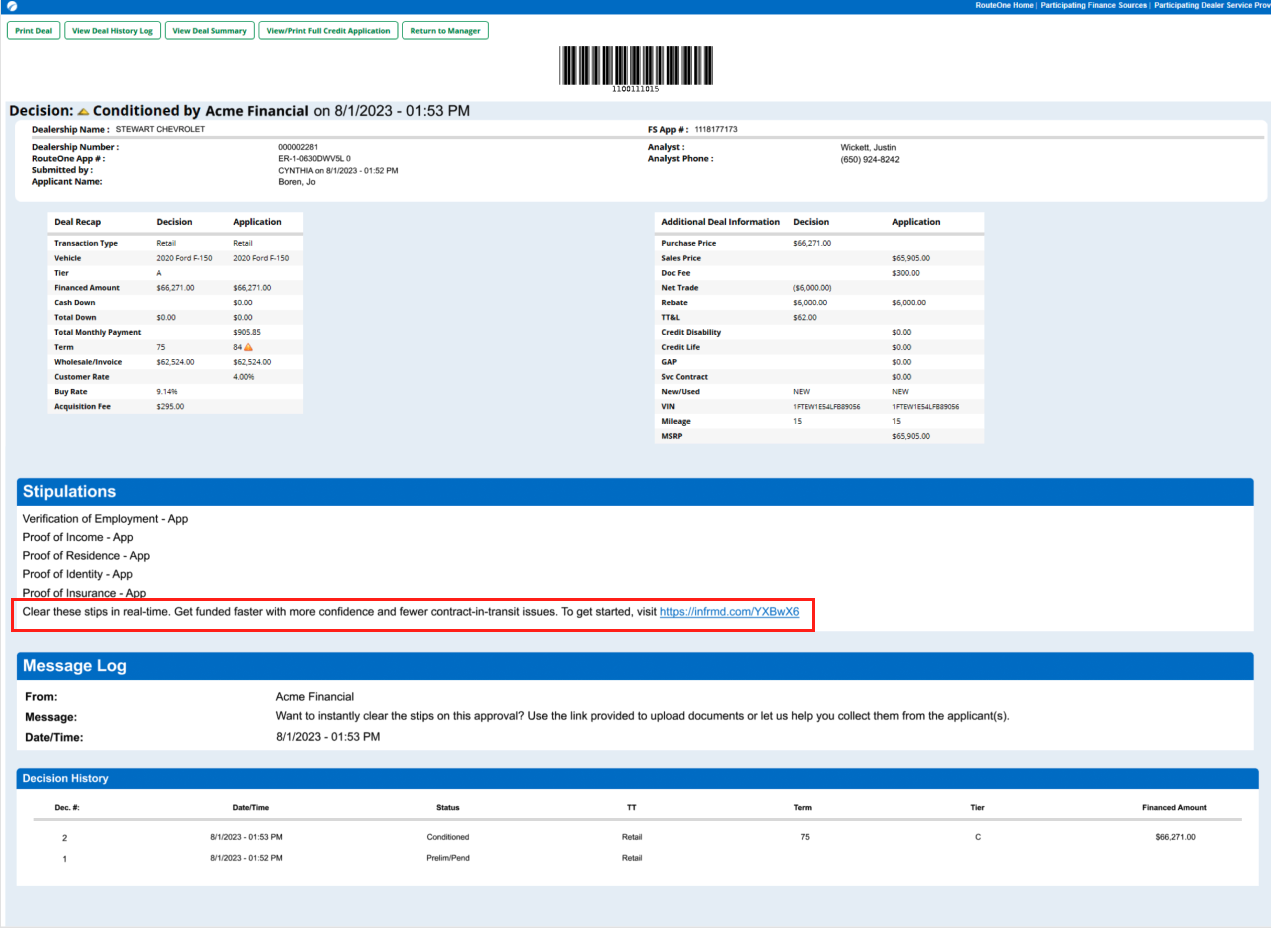1271x928 pixels.
Task: Click the Conditioned triangle icon in Decision heading
Action: click(x=84, y=111)
